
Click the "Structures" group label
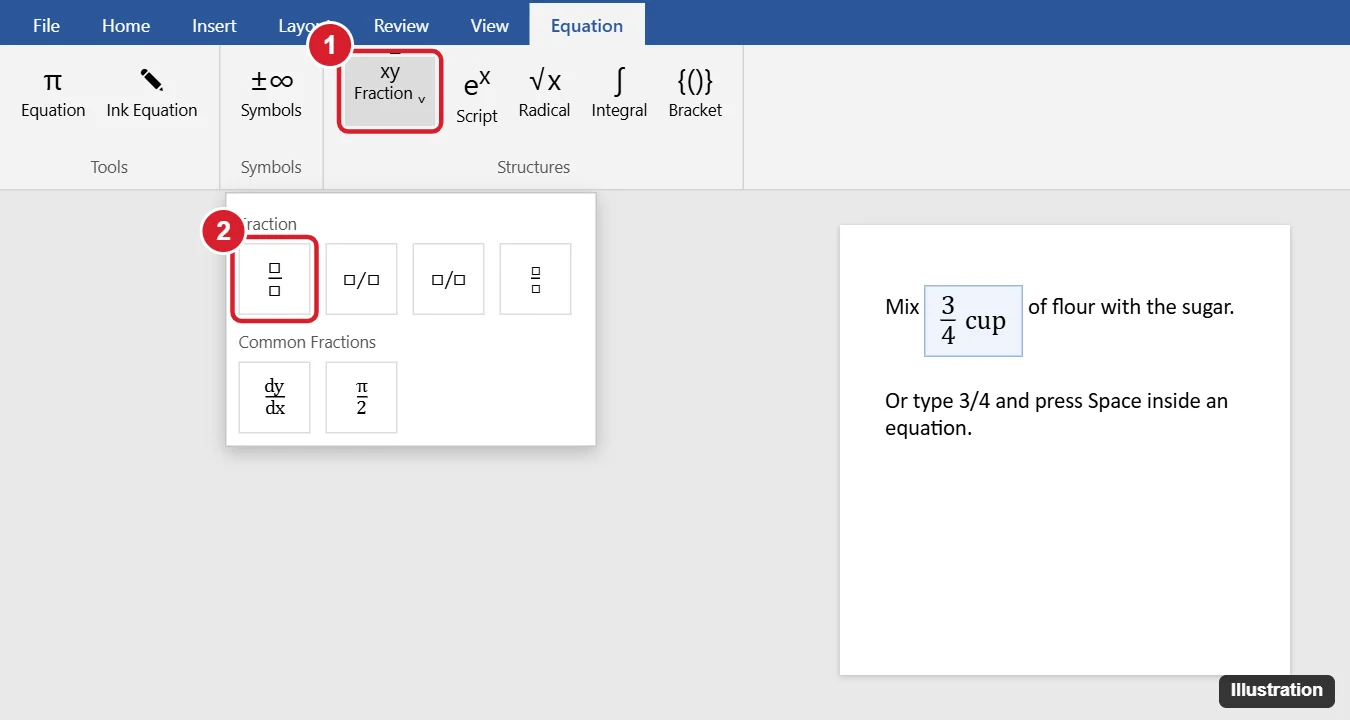pyautogui.click(x=533, y=167)
